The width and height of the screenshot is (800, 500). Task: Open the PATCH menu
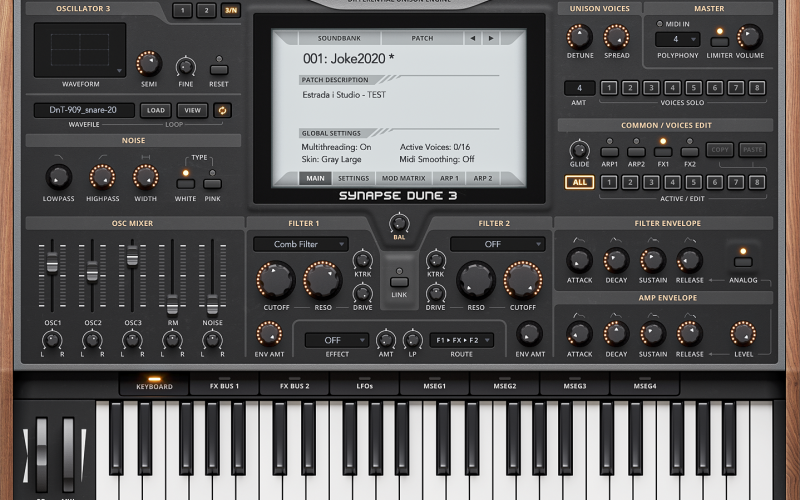(422, 38)
